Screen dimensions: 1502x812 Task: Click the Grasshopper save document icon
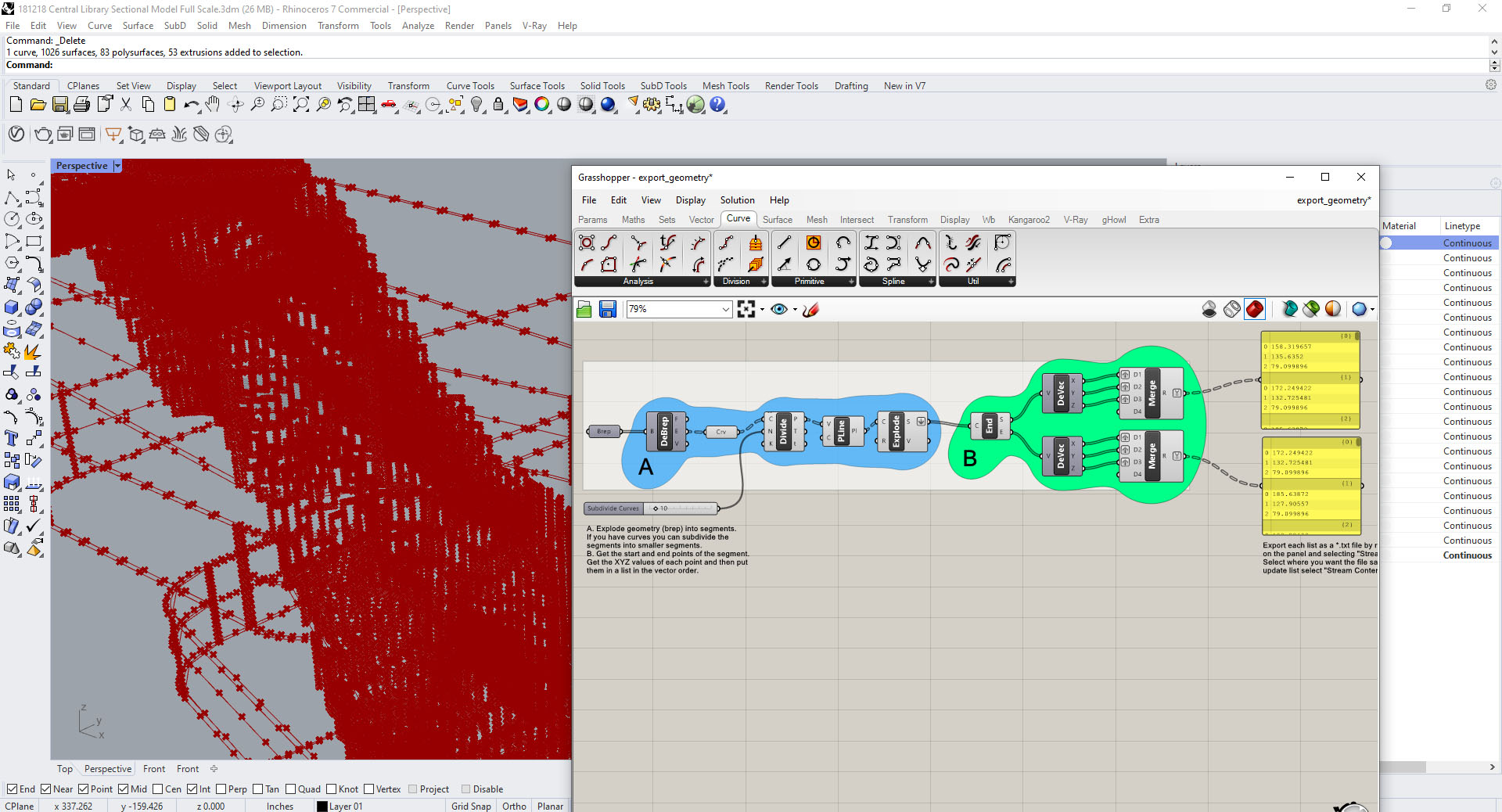pos(608,310)
